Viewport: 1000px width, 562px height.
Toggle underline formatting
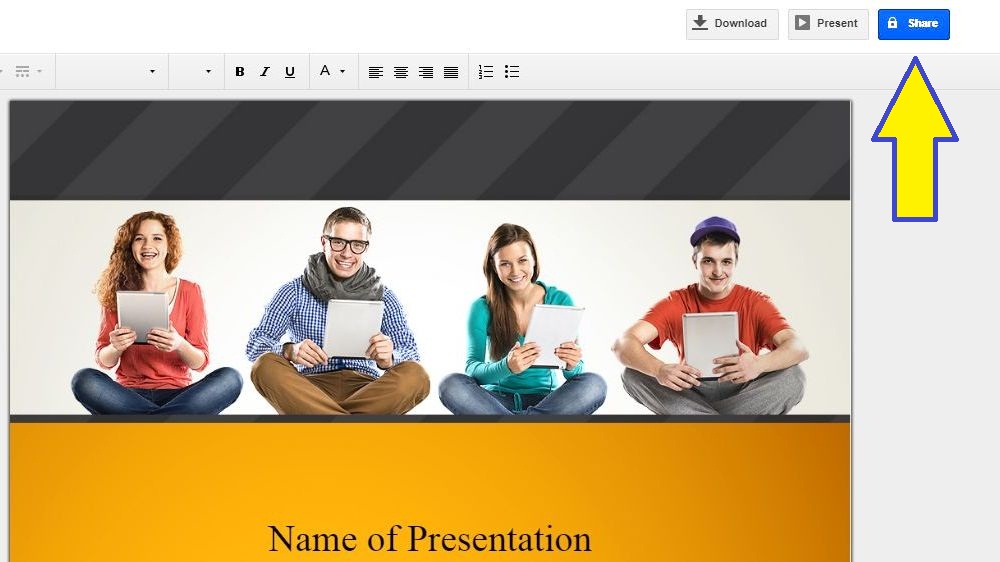(x=290, y=72)
